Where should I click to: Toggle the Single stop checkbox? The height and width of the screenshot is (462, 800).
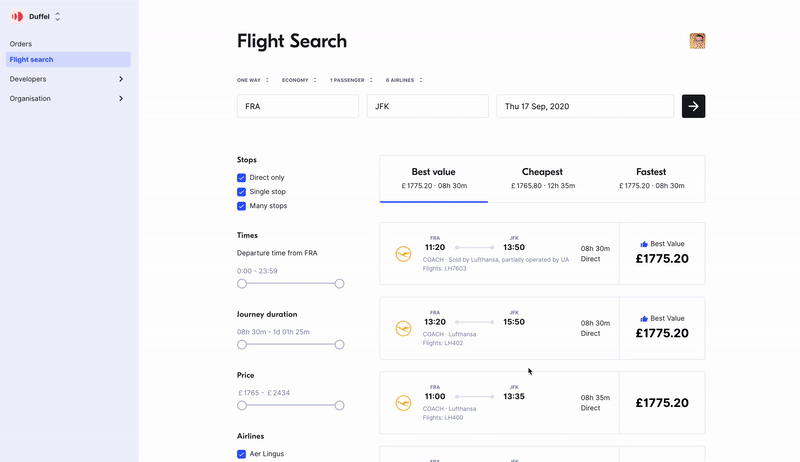click(241, 192)
